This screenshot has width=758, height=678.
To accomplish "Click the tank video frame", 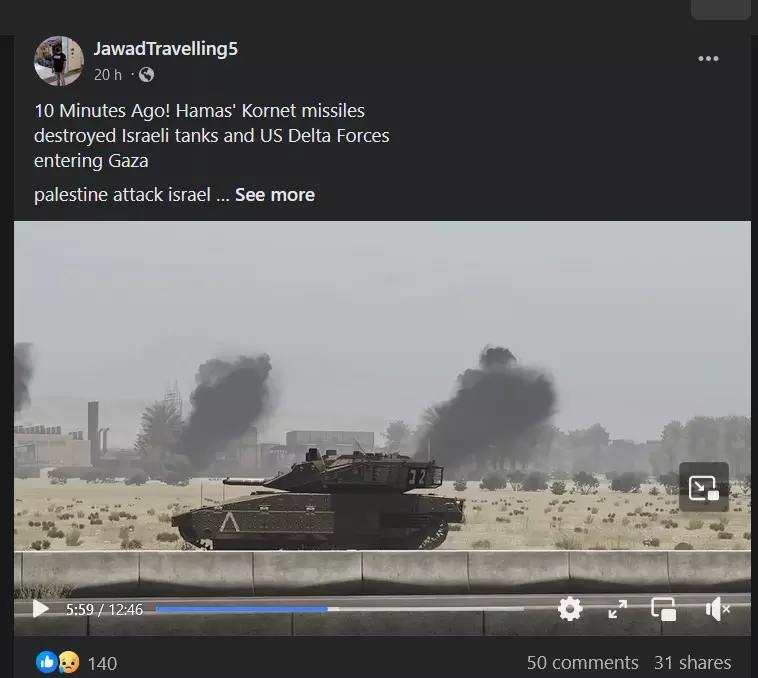I will coord(382,406).
